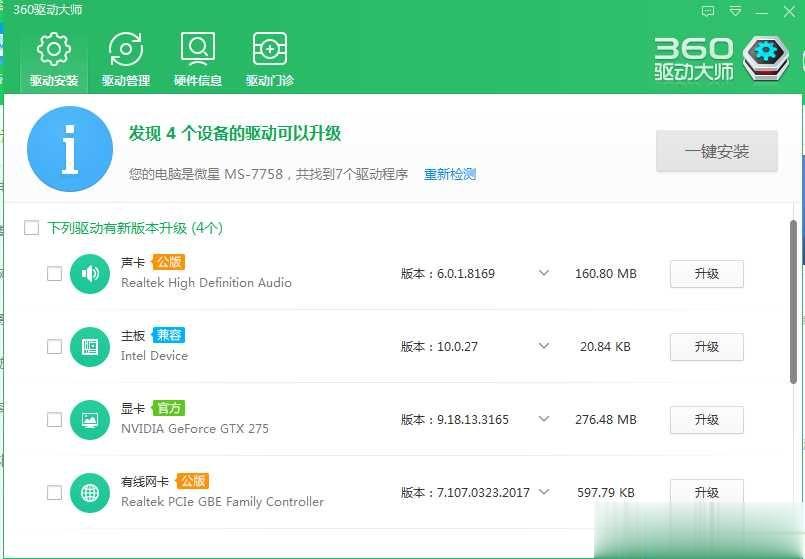This screenshot has width=805, height=559.
Task: Expand version dropdown for 6.0.1.8169
Action: click(x=544, y=273)
